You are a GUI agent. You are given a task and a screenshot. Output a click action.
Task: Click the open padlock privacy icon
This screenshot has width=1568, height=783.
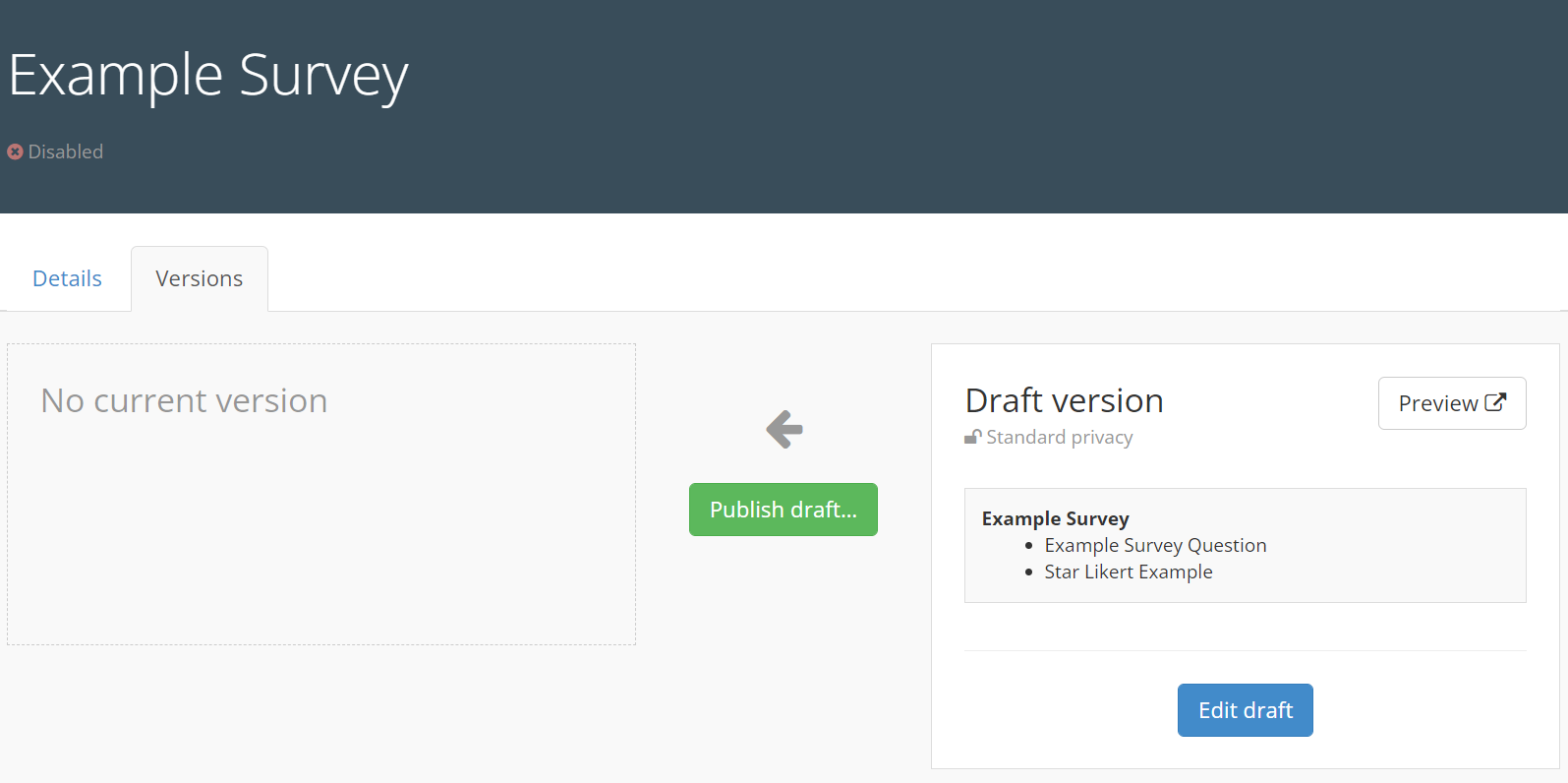(x=972, y=437)
